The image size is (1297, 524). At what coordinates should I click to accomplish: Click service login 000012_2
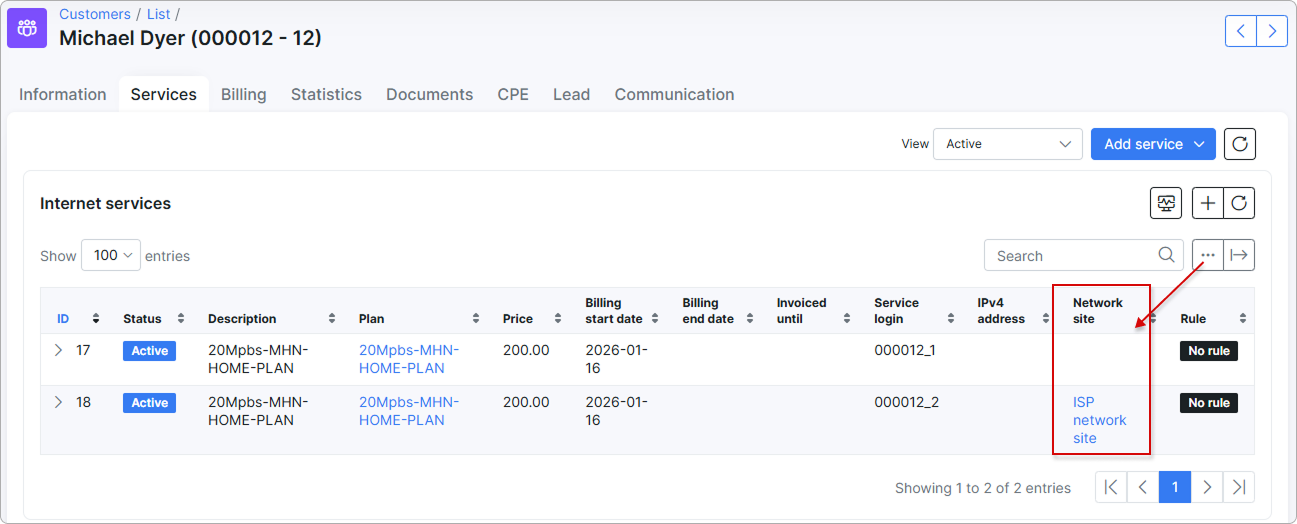click(x=907, y=403)
